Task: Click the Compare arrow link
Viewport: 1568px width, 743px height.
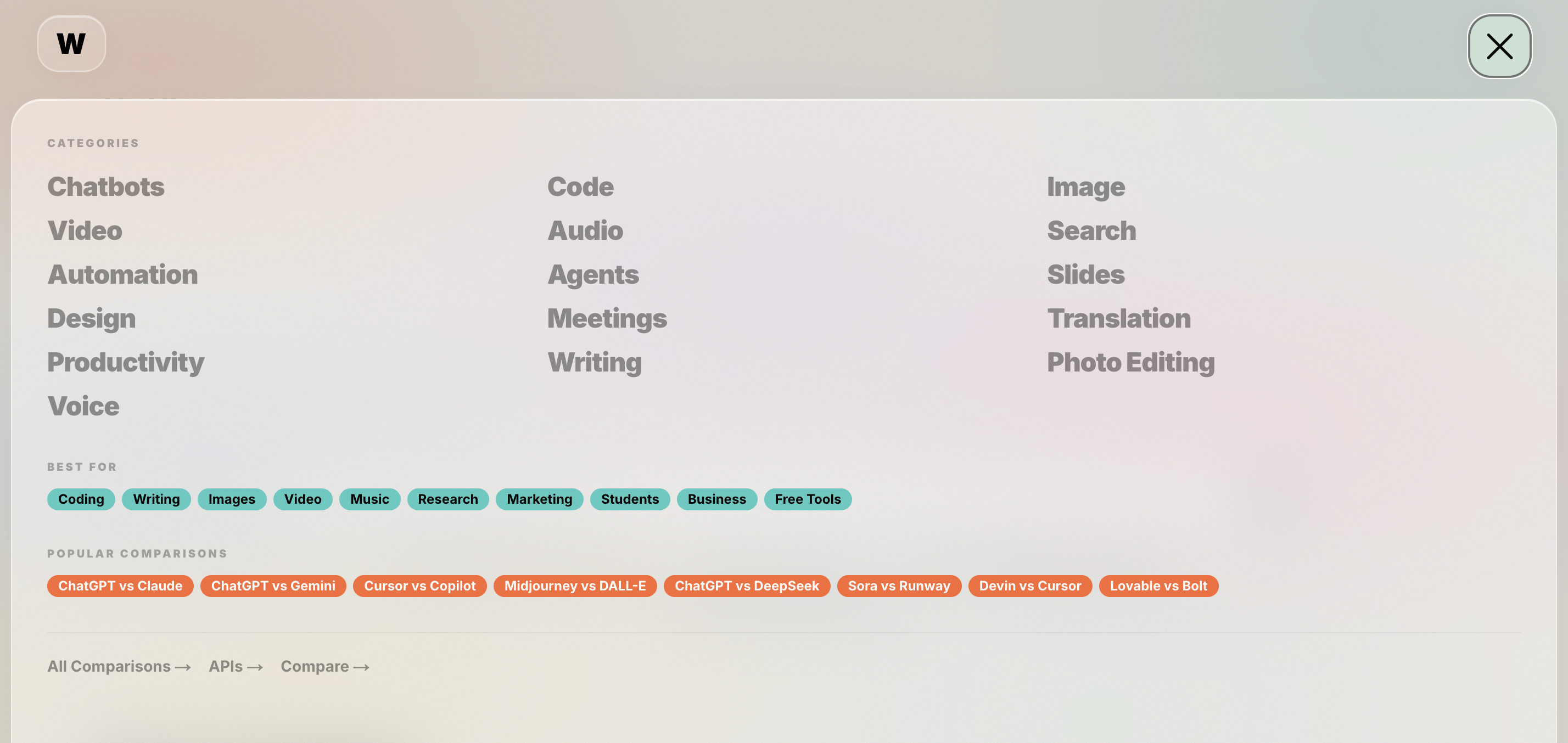Action: [x=324, y=666]
